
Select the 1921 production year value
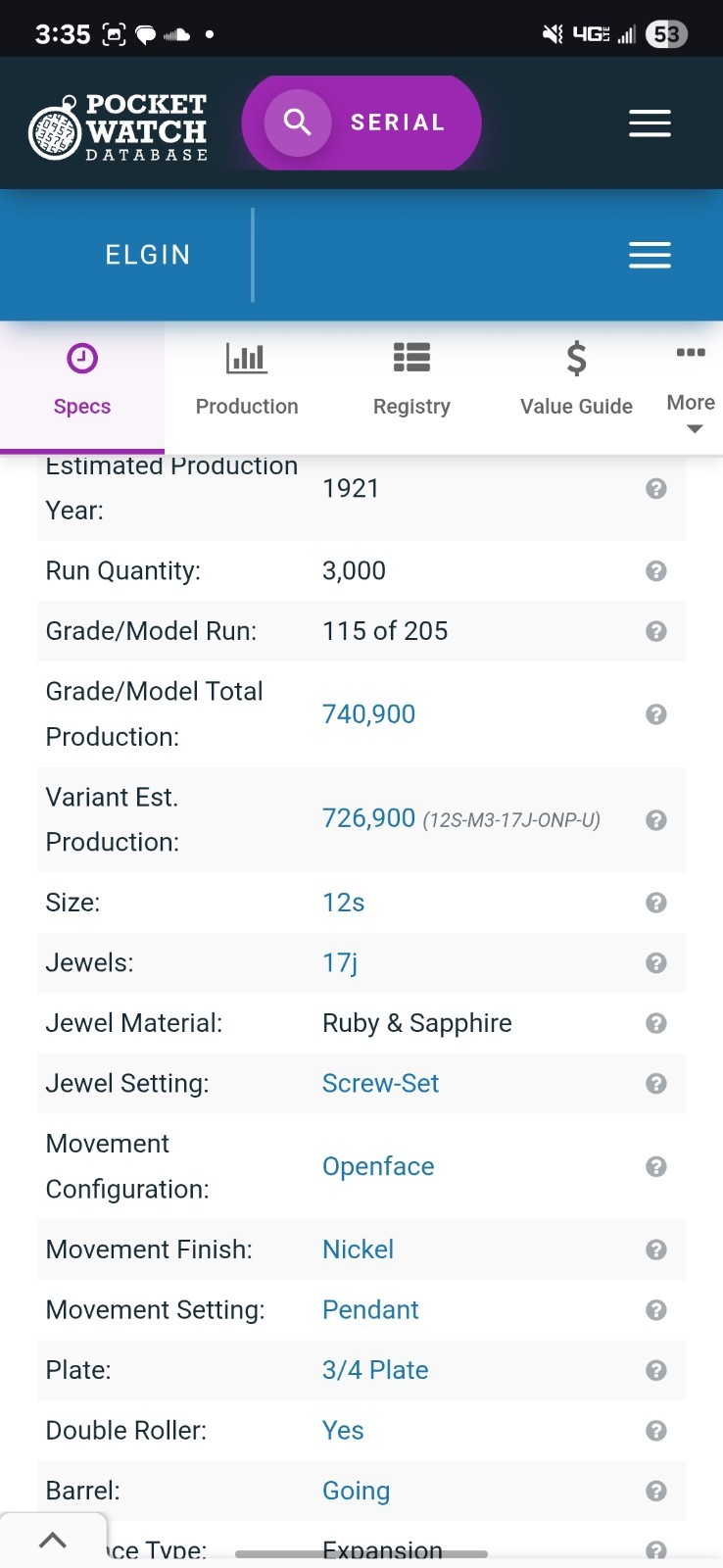(x=351, y=488)
